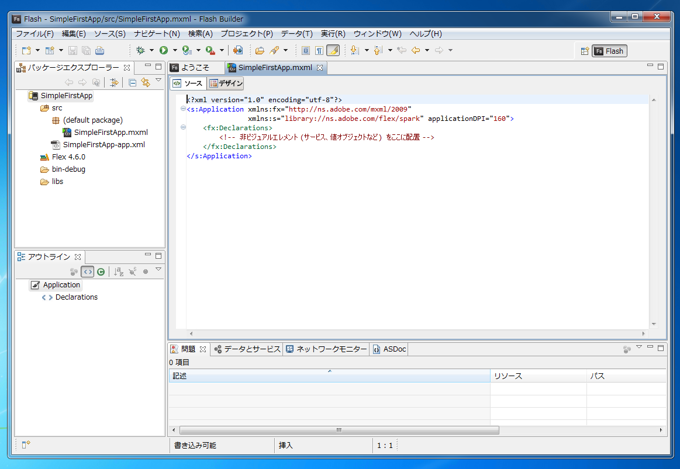The height and width of the screenshot is (469, 680).
Task: Click the Flash perspective button
Action: pyautogui.click(x=609, y=51)
